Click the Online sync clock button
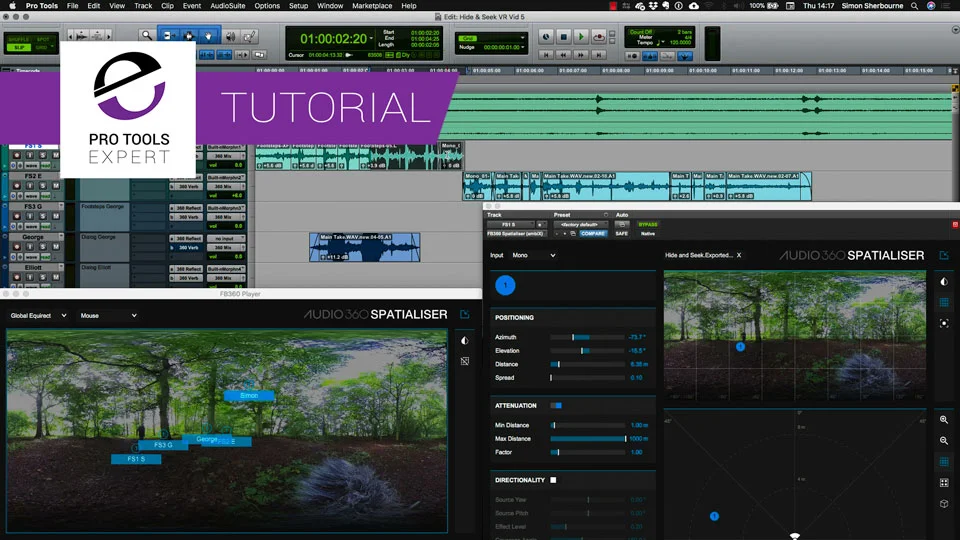The image size is (960, 540). click(x=546, y=37)
